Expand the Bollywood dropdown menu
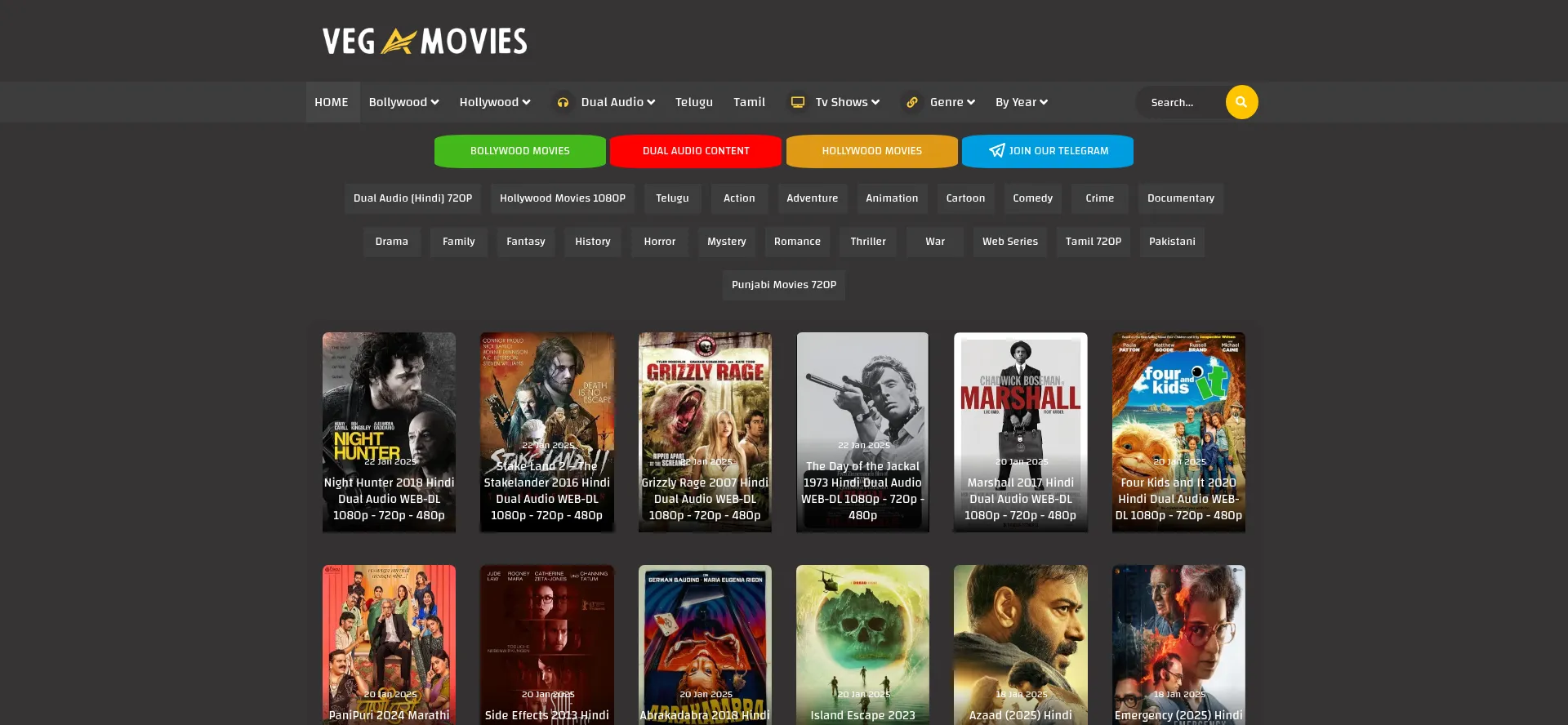Image resolution: width=1568 pixels, height=725 pixels. [x=403, y=102]
